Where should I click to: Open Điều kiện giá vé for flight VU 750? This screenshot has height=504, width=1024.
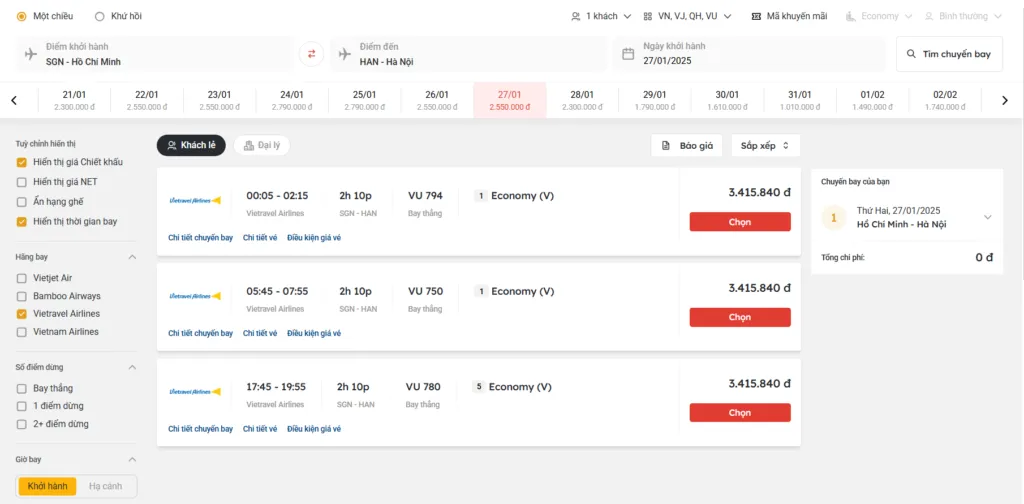314,333
